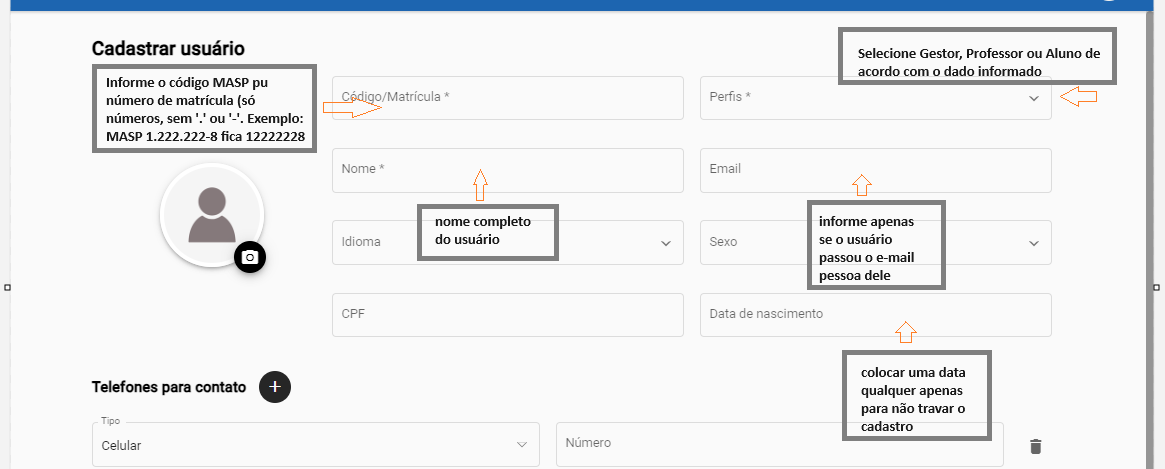The width and height of the screenshot is (1165, 469).
Task: Click the camera icon to upload photo
Action: (x=250, y=258)
